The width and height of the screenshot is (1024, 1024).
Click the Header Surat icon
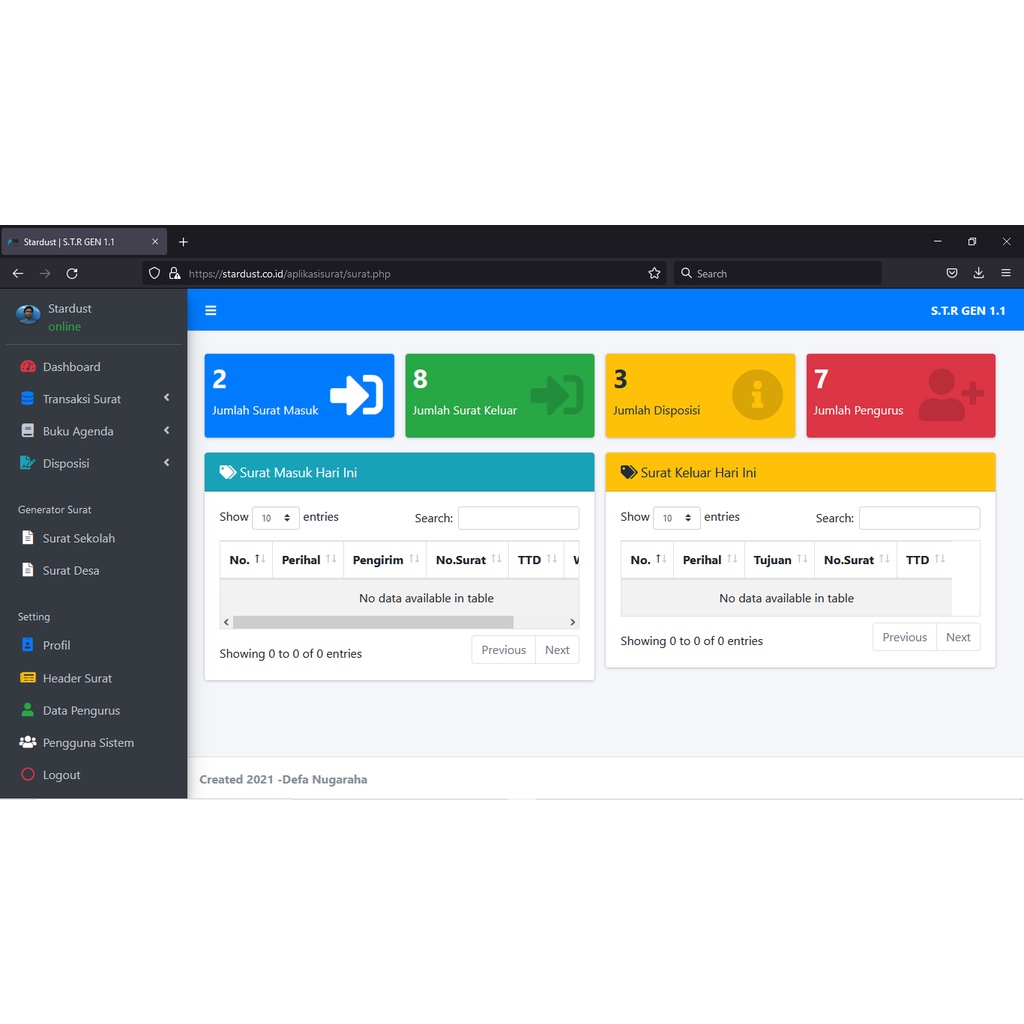click(28, 678)
